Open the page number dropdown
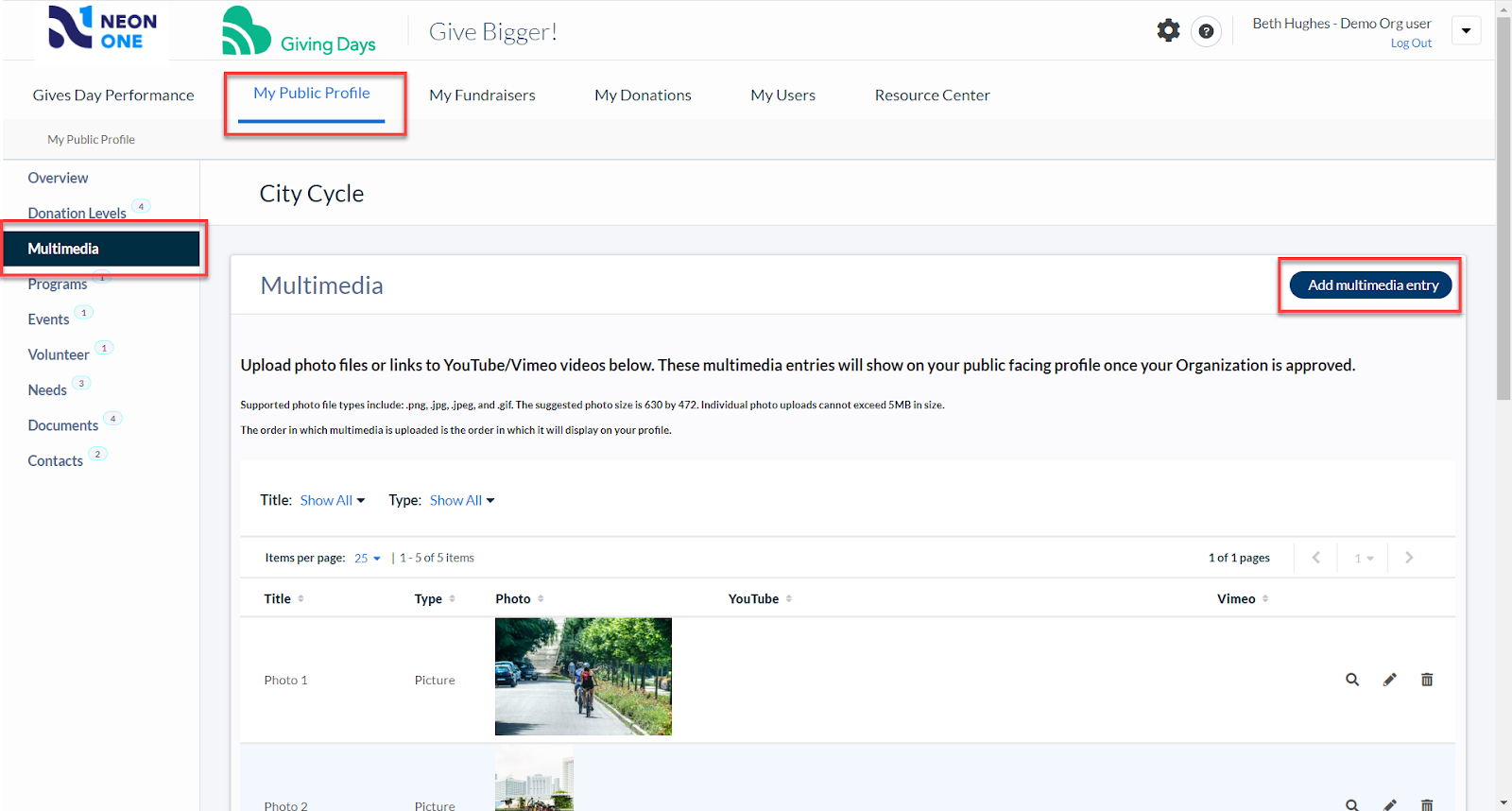Viewport: 1512px width, 811px height. [1364, 558]
